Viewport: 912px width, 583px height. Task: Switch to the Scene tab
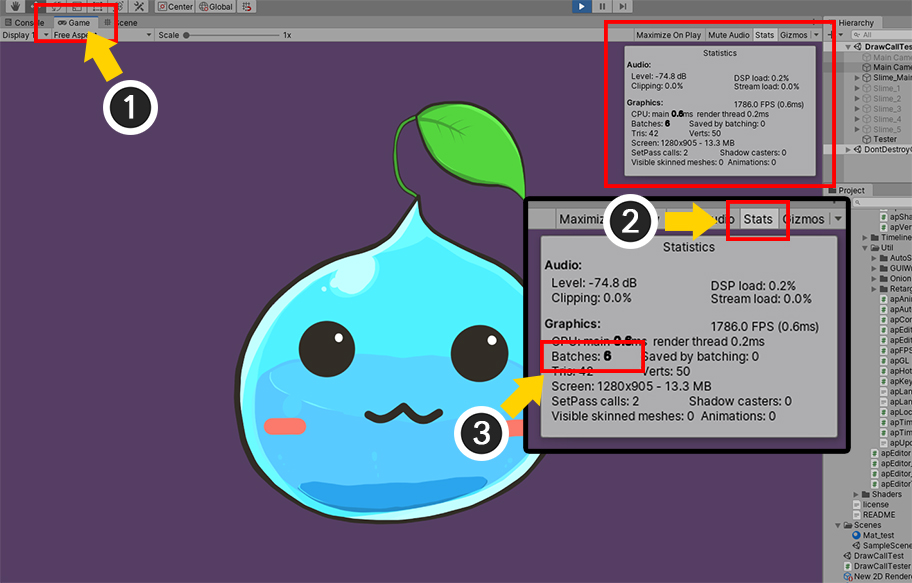pyautogui.click(x=121, y=23)
